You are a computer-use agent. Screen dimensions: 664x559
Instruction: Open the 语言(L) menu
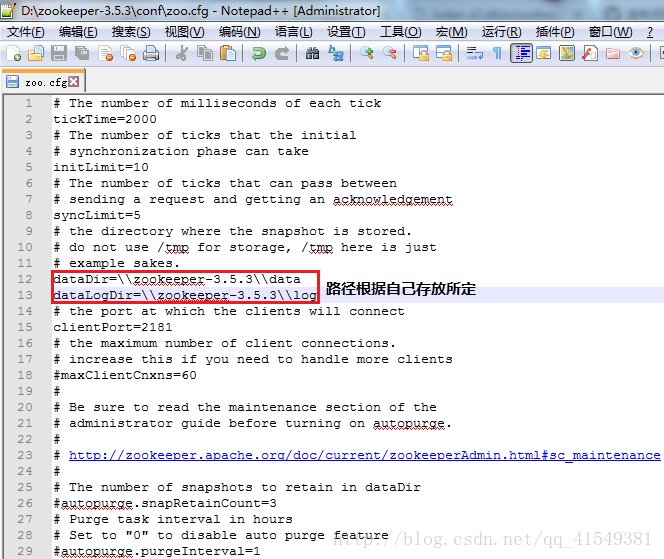coord(293,32)
